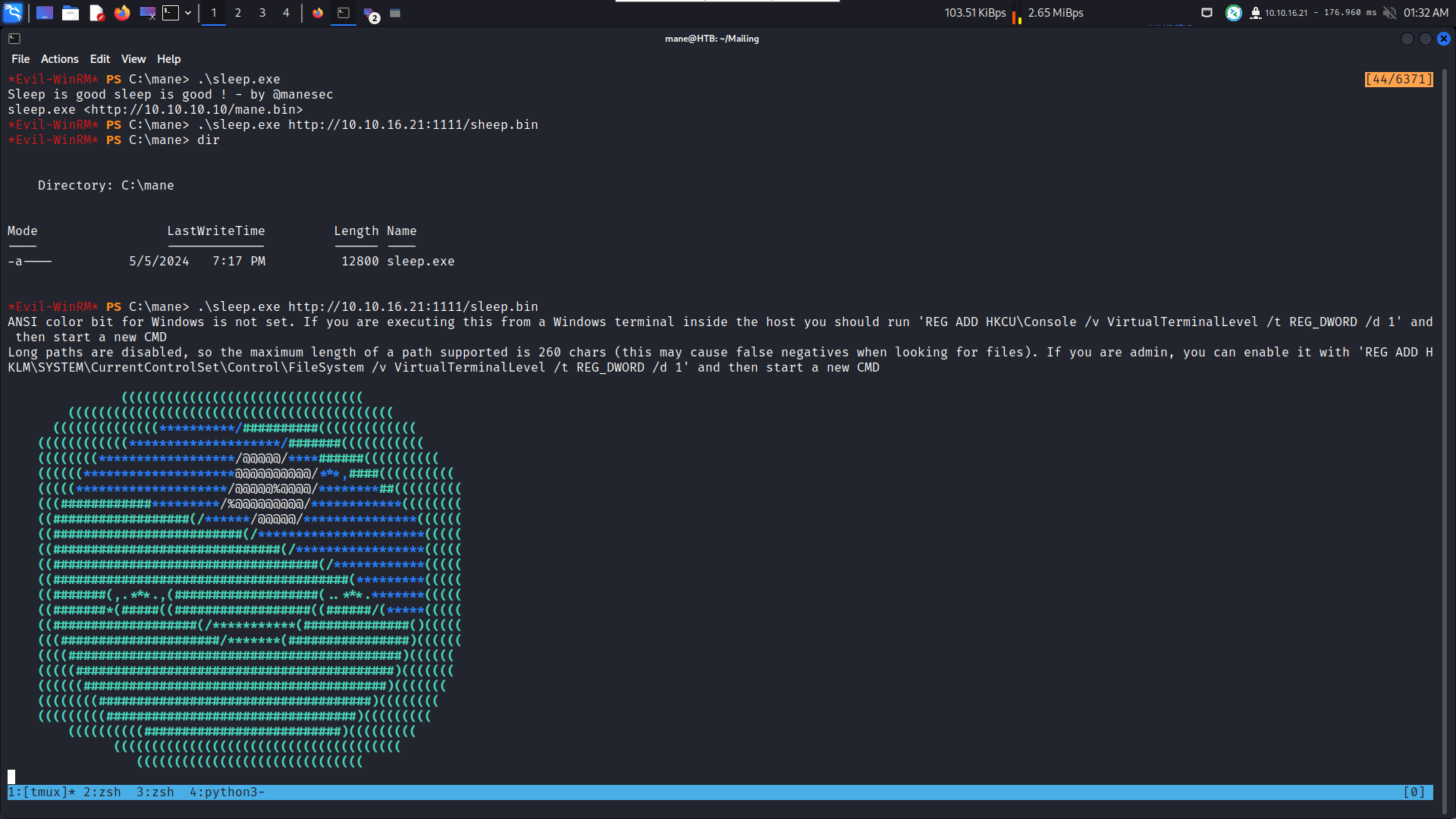
Task: Open the Actions menu
Action: (x=60, y=59)
